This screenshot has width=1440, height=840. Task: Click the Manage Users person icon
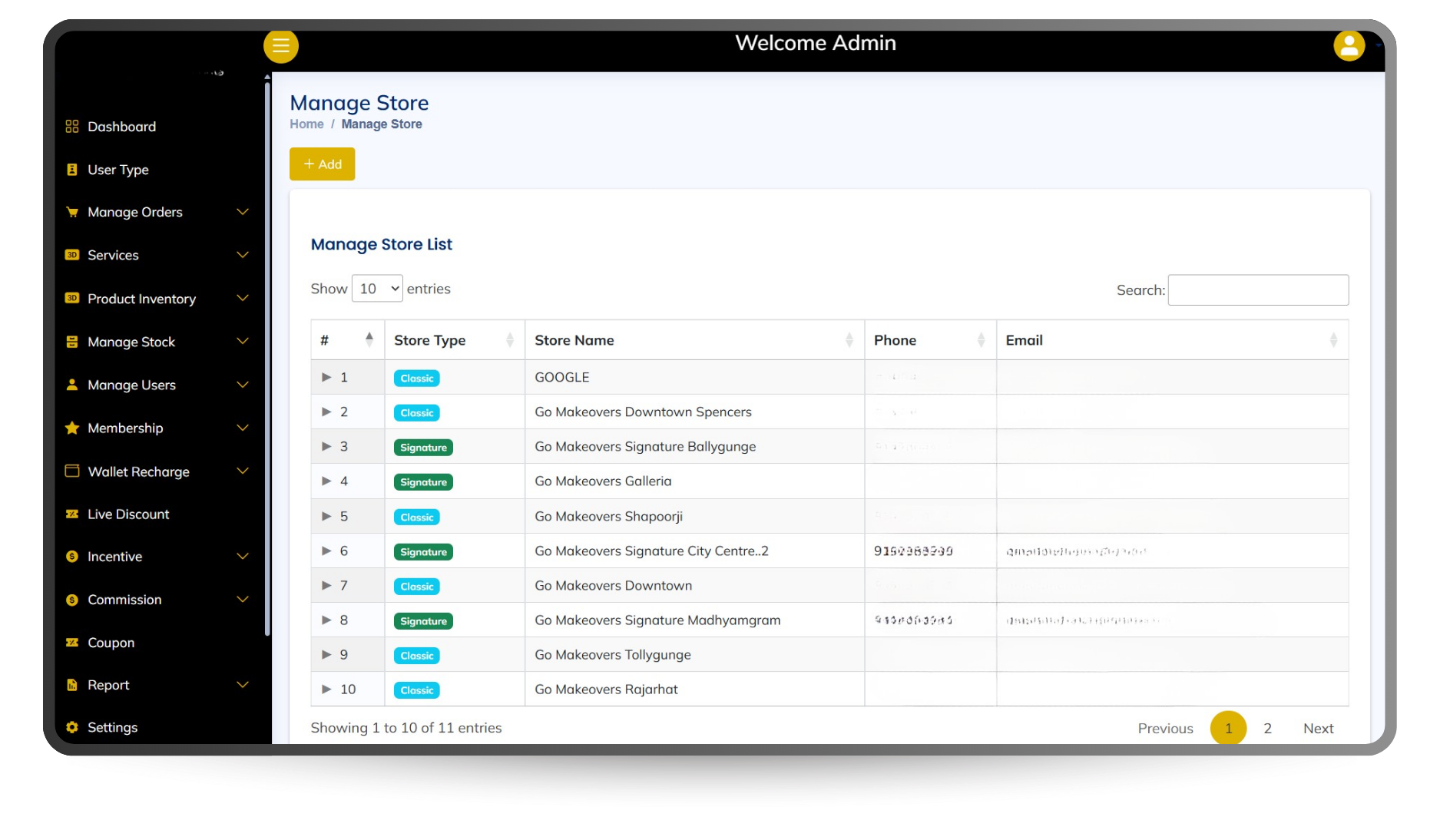(x=72, y=385)
